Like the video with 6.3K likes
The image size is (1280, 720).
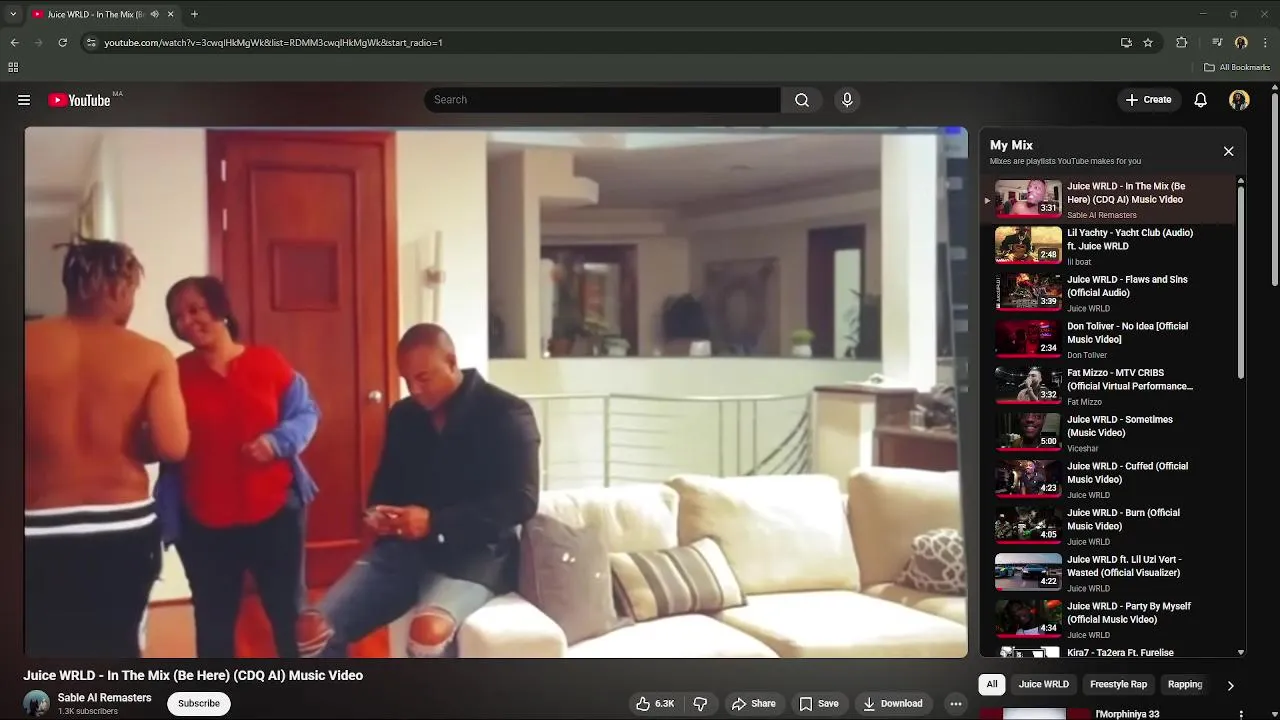[x=655, y=704]
